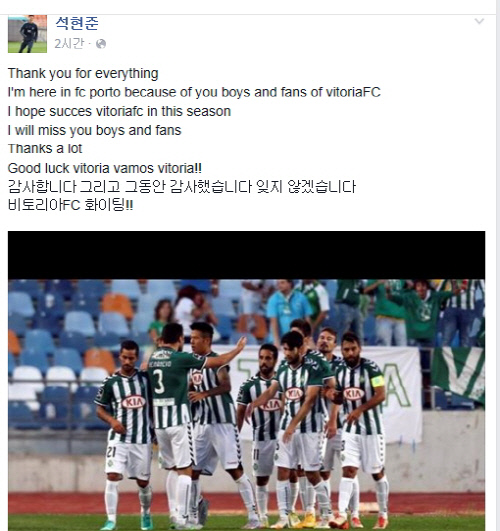Click the line mentioning fc porto
The height and width of the screenshot is (531, 500).
click(194, 92)
